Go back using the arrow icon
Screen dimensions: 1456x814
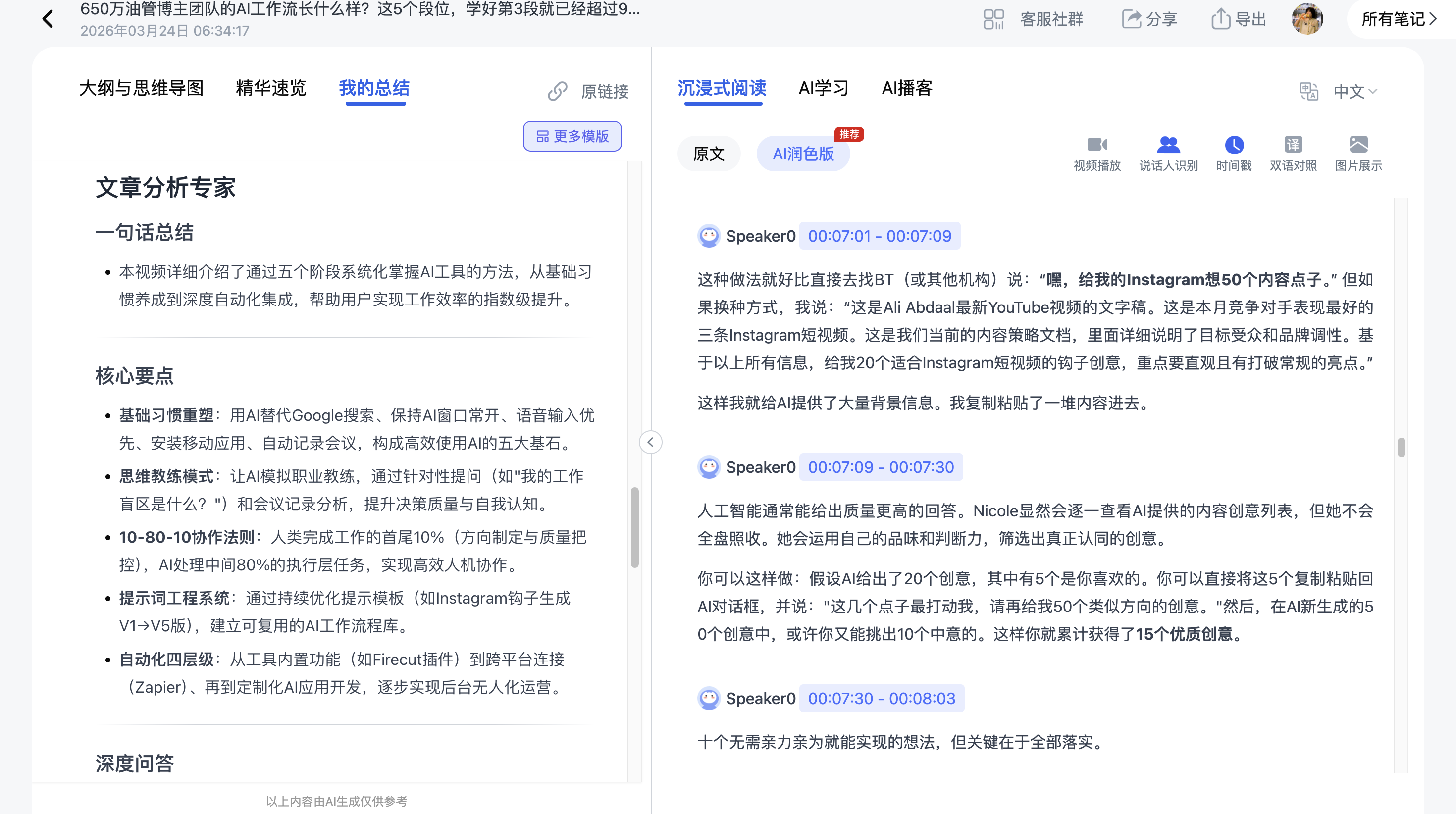[48, 19]
